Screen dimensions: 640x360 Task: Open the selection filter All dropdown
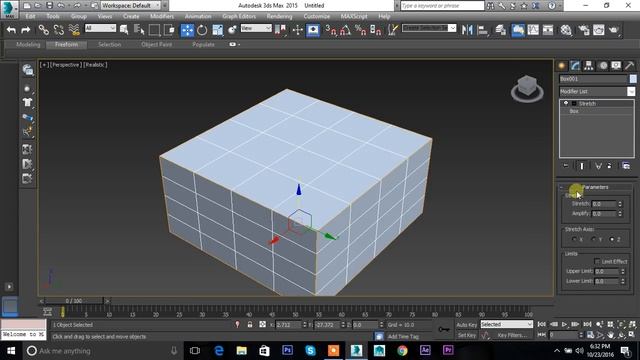(100, 28)
